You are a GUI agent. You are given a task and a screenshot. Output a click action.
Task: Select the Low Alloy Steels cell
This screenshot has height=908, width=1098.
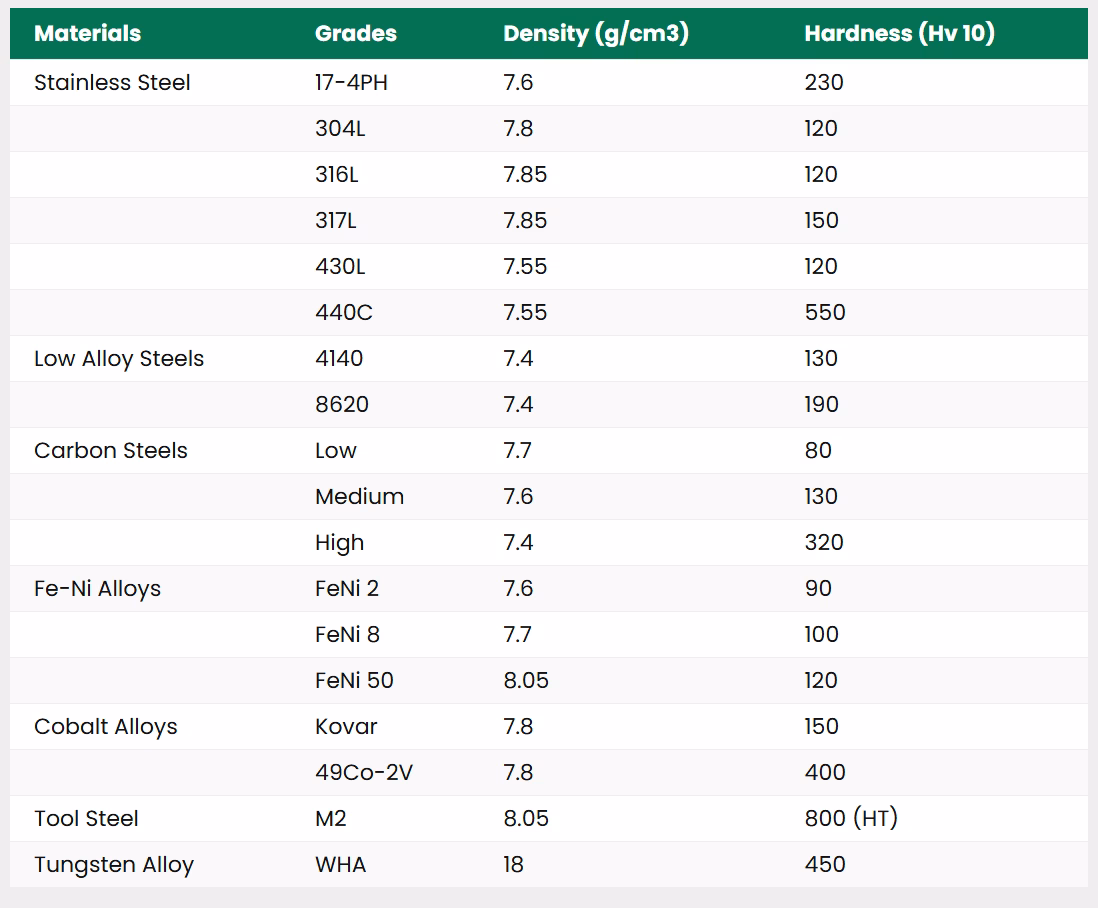click(x=119, y=359)
